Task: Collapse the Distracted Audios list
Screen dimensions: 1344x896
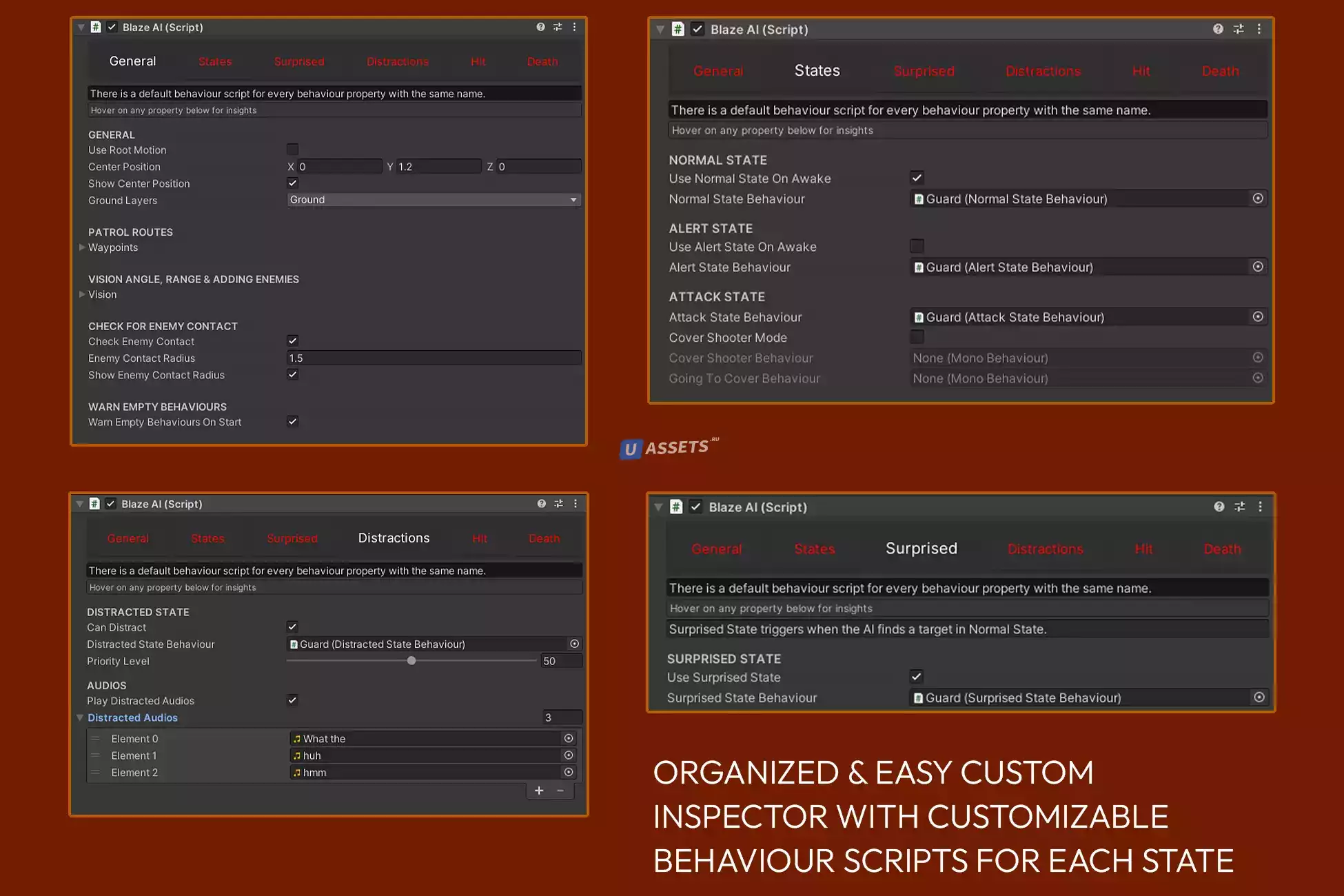Action: [x=80, y=717]
